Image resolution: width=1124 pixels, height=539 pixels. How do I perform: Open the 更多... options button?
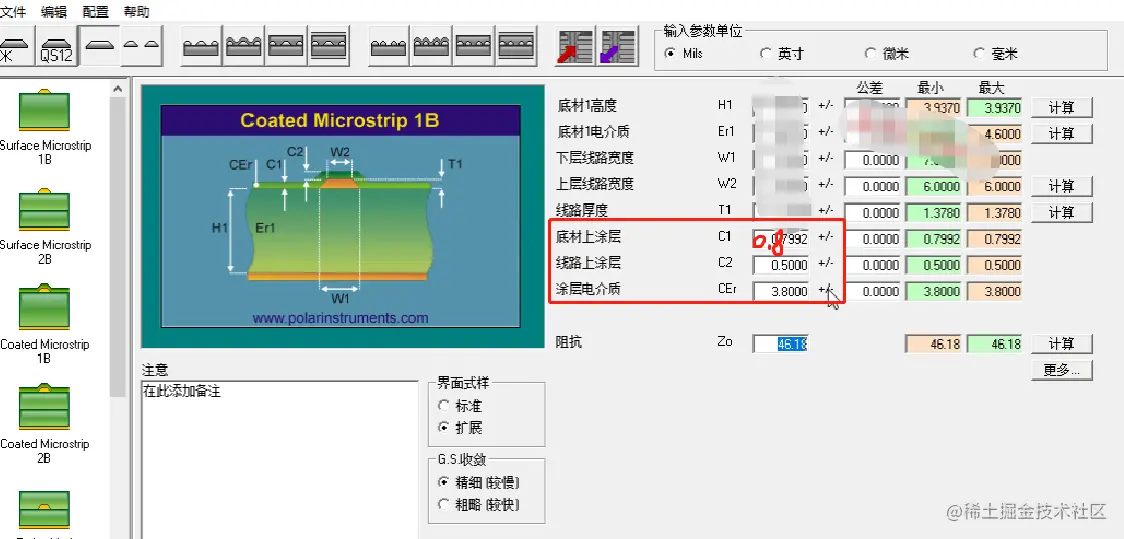(1062, 370)
